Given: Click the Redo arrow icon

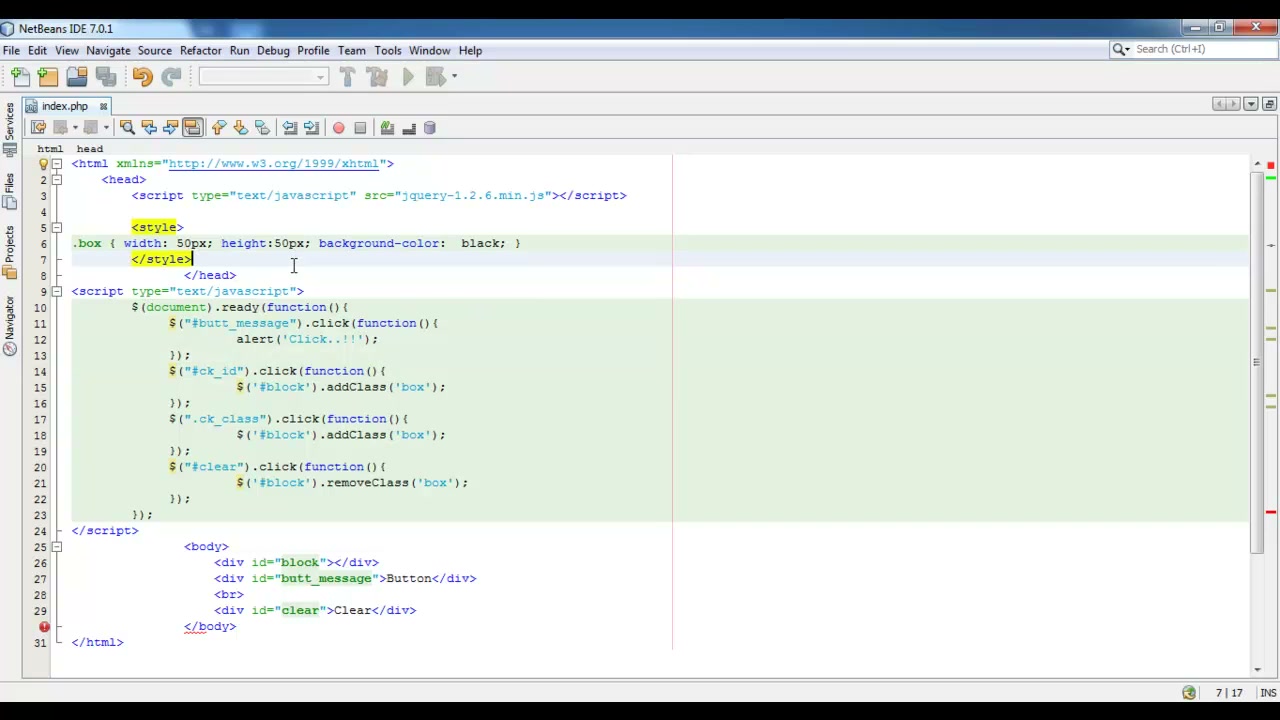Looking at the screenshot, I should tap(171, 77).
